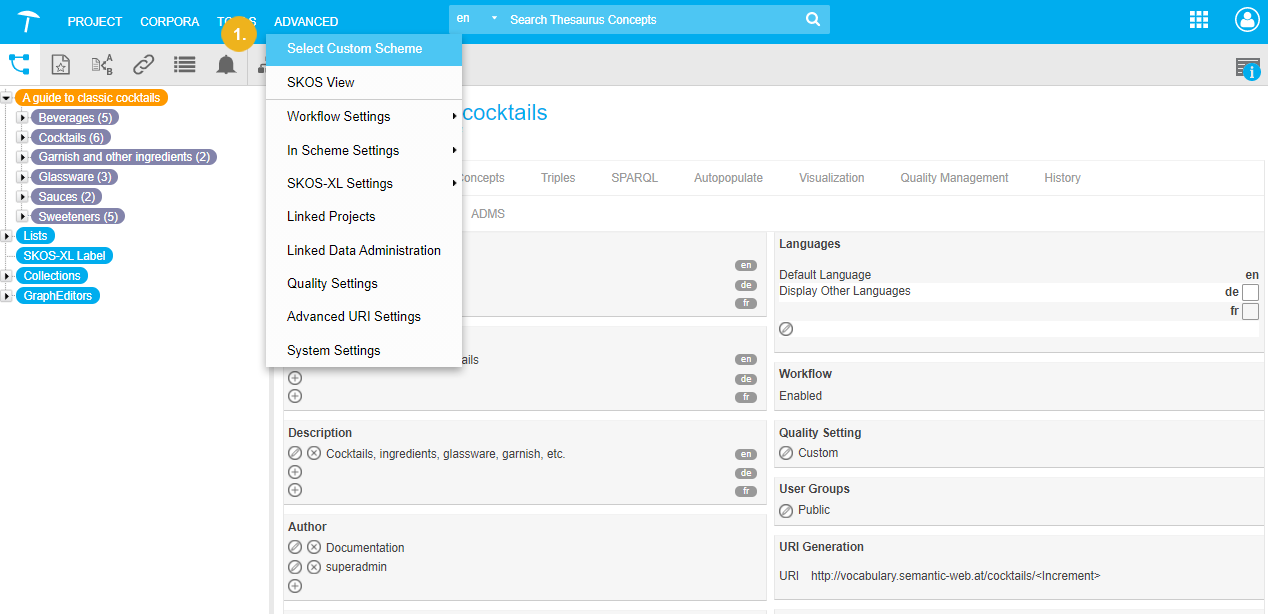Screen dimensions: 1268x614
Task: Collapse the 'A guide to classic cocktails' node
Action: tap(6, 98)
